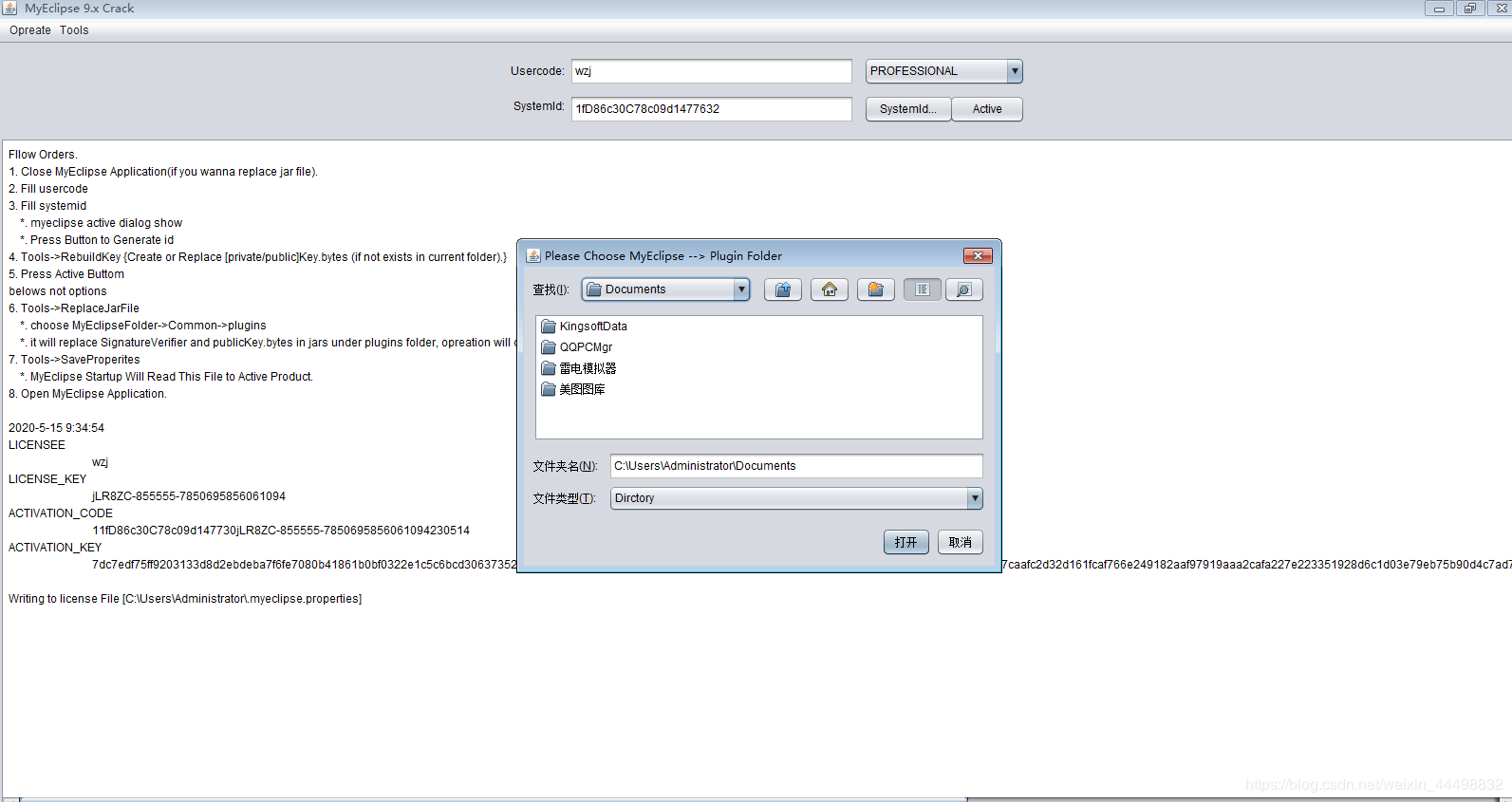Open the Opreate menu
Viewport: 1512px width, 802px height.
click(x=30, y=30)
